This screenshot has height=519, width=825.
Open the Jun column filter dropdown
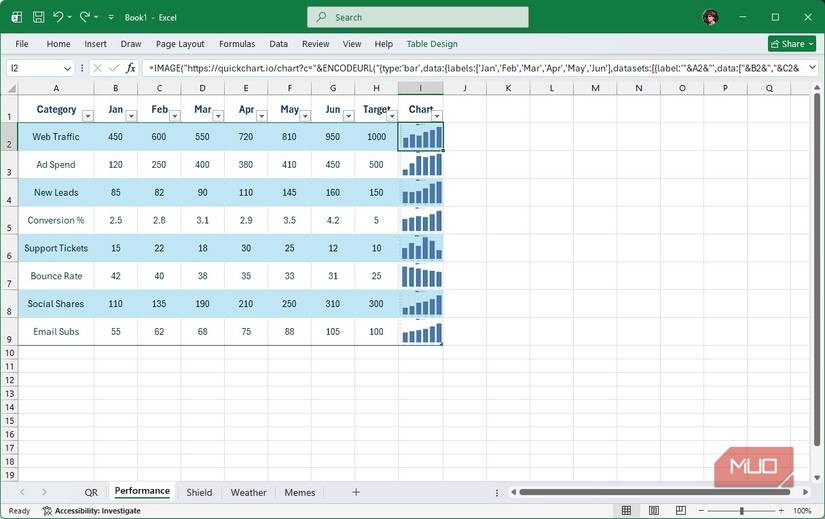click(348, 116)
